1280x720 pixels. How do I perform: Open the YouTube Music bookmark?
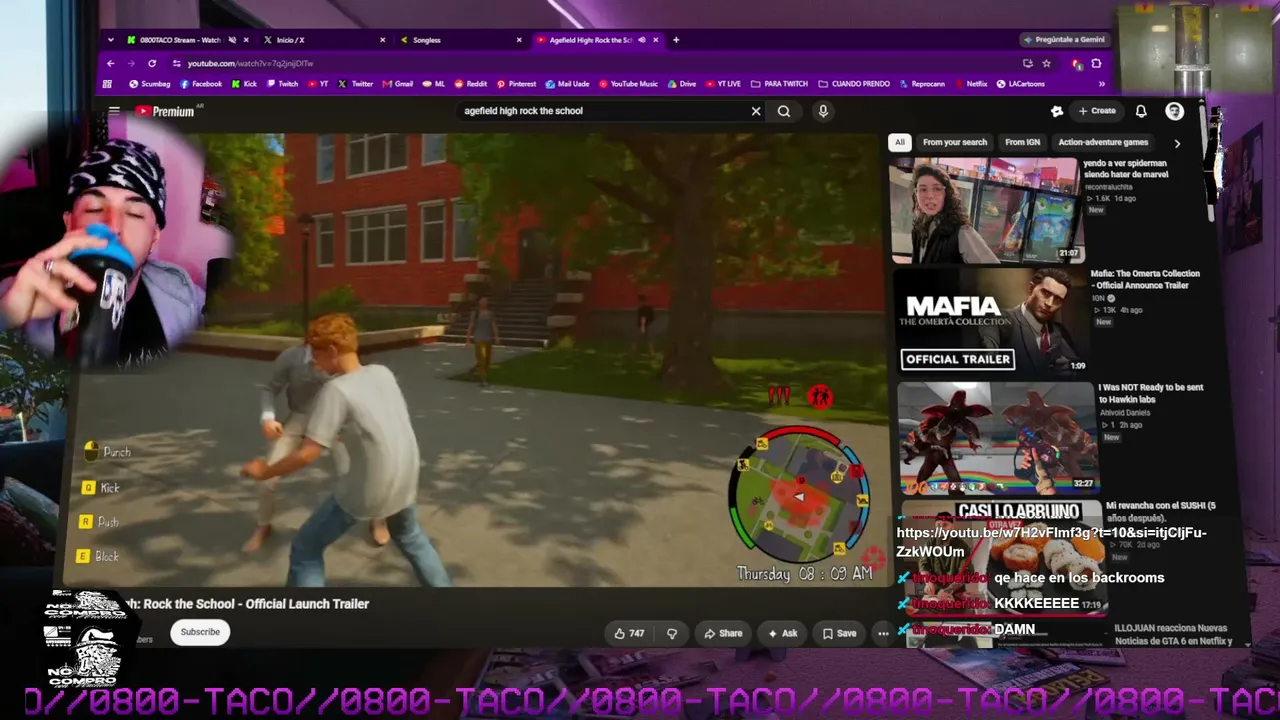pos(628,84)
